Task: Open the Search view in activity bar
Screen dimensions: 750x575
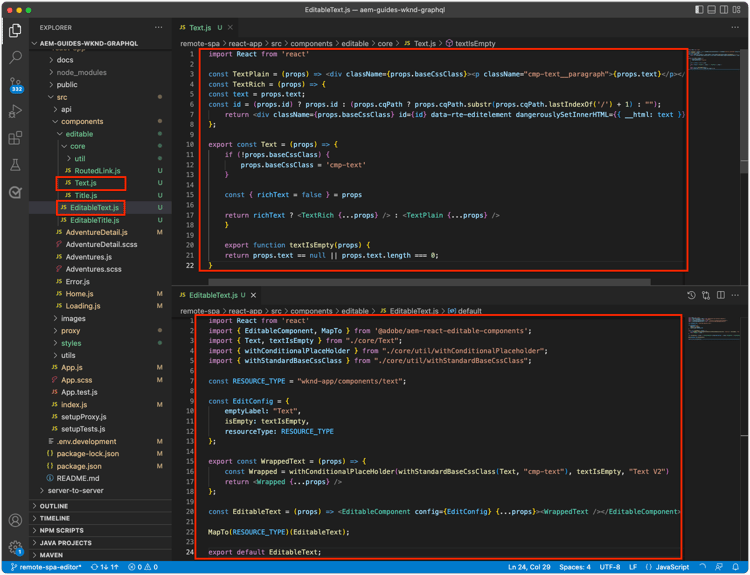Action: 15,57
